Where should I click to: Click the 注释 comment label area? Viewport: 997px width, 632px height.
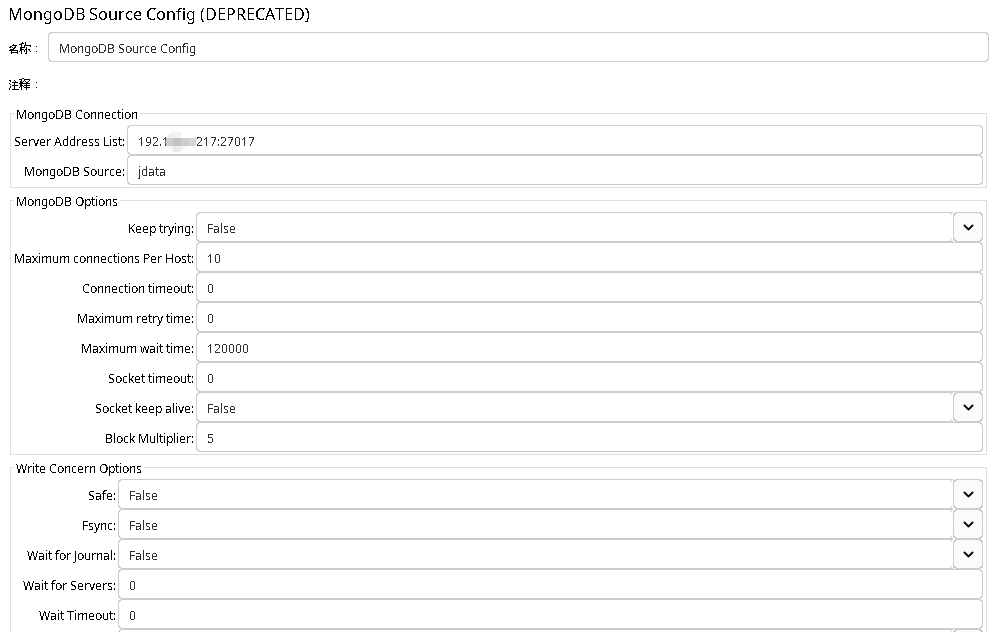coord(19,84)
